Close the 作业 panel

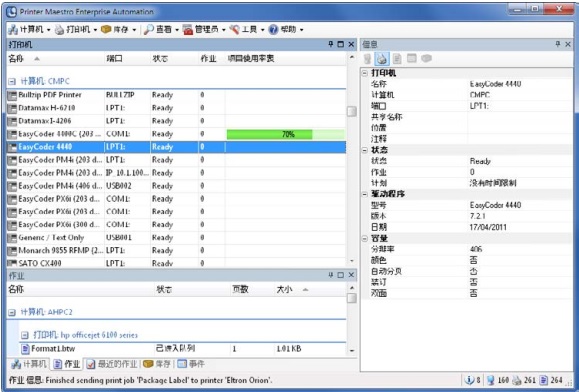[351, 275]
